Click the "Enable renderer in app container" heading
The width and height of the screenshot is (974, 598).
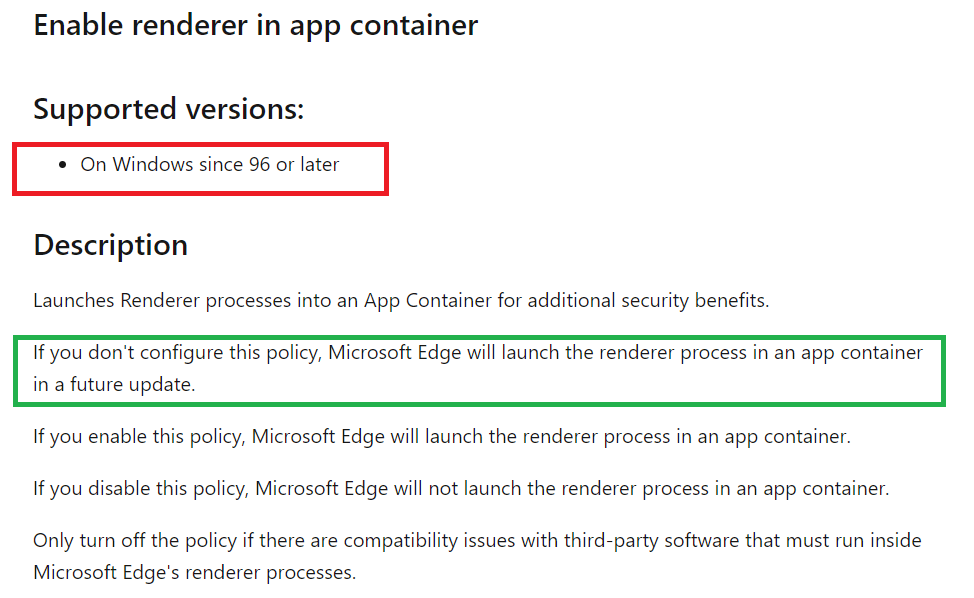pos(255,25)
